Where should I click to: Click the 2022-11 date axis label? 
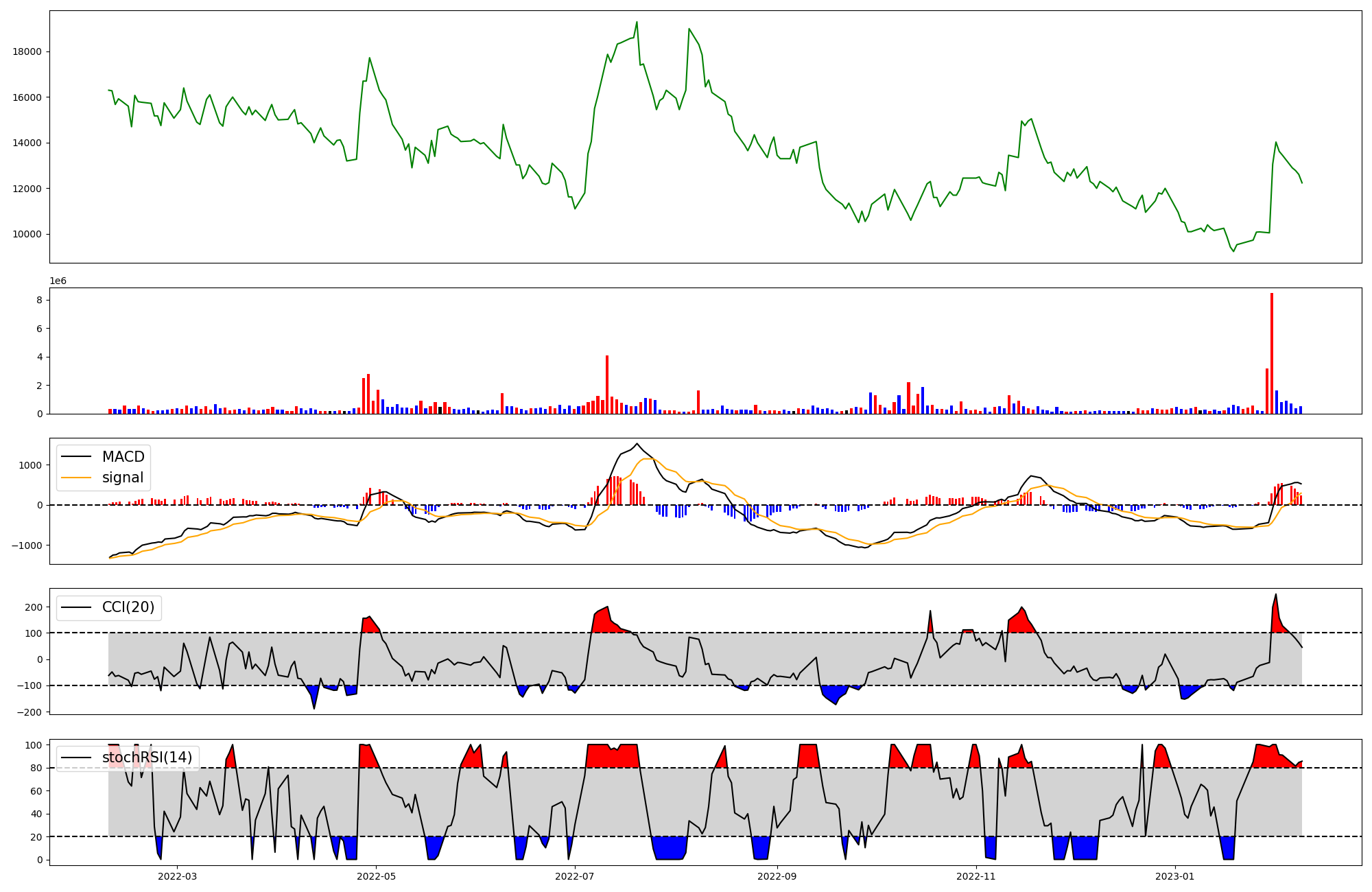point(975,876)
